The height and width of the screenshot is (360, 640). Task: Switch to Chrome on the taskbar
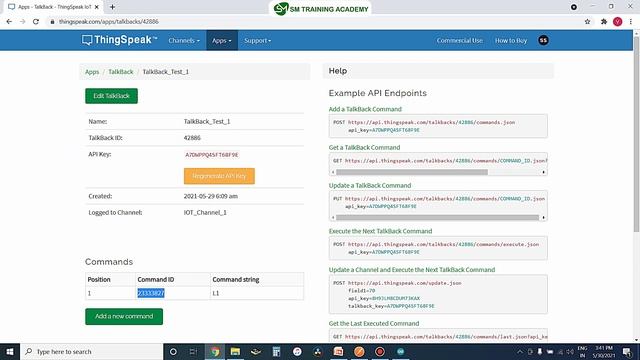tap(215, 351)
